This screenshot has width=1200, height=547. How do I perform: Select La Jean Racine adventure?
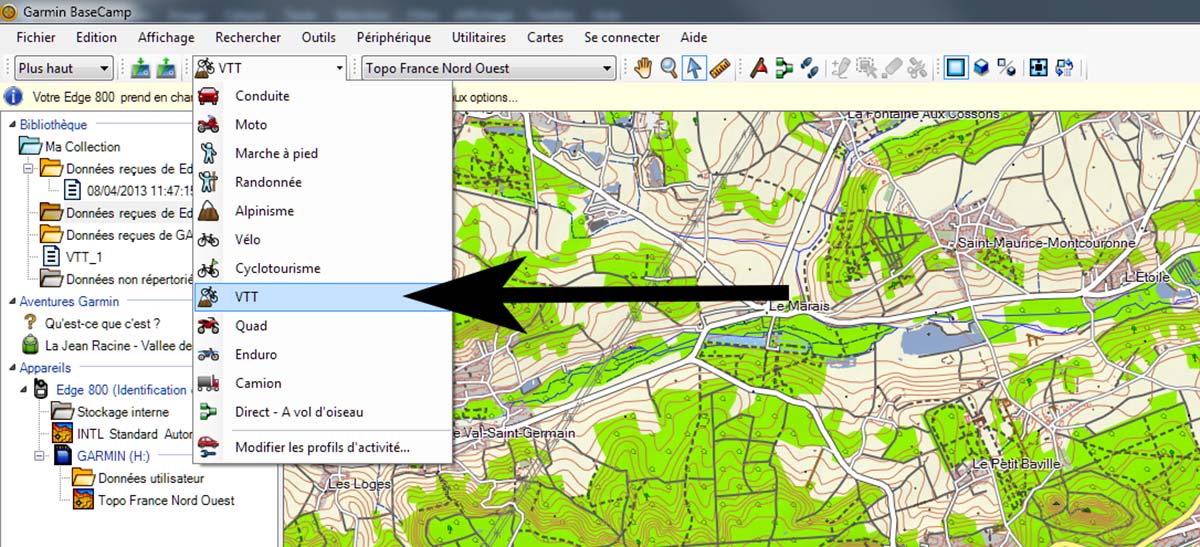pyautogui.click(x=119, y=345)
